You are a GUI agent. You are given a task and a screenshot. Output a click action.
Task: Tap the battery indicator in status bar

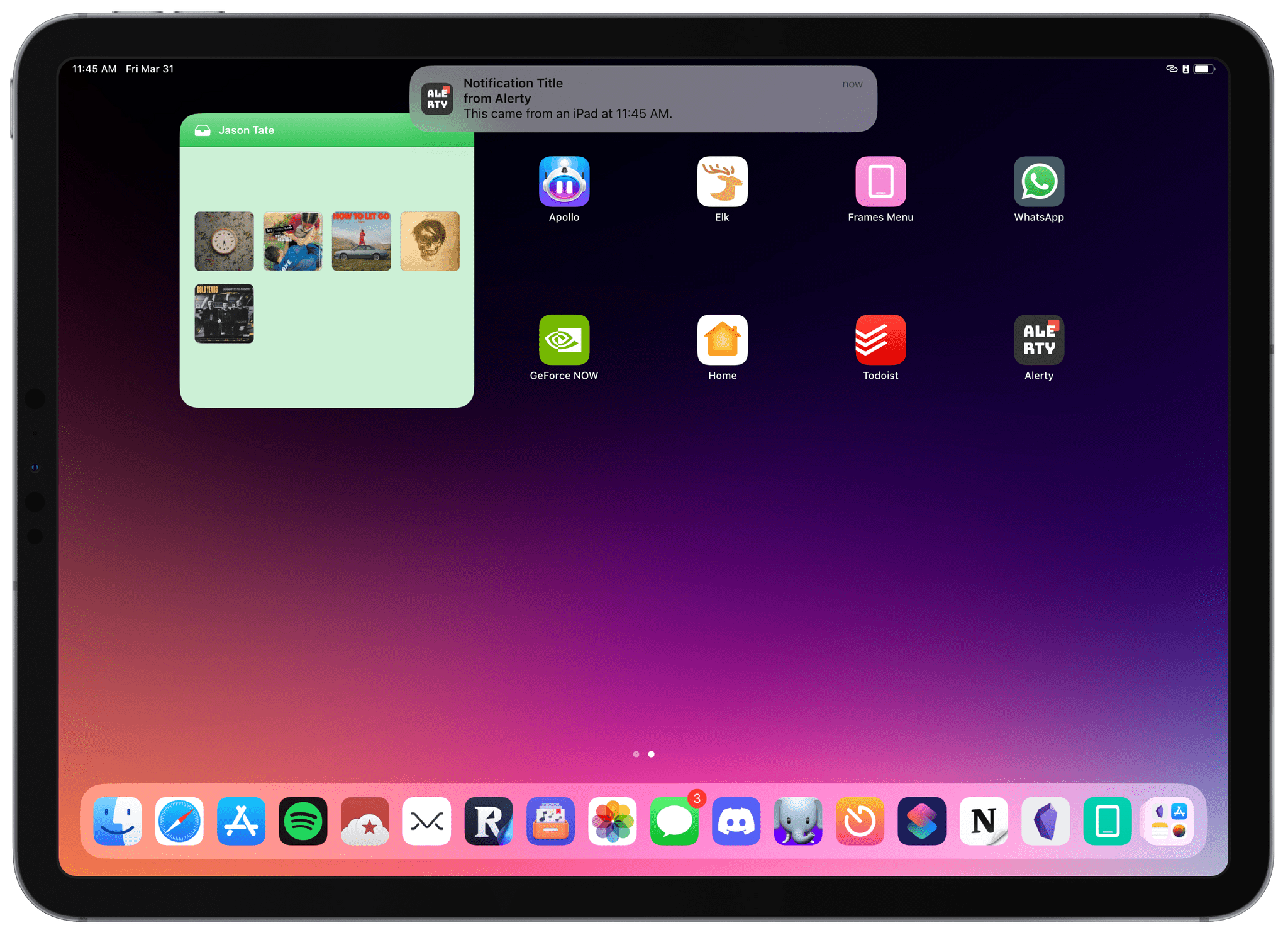[1203, 69]
